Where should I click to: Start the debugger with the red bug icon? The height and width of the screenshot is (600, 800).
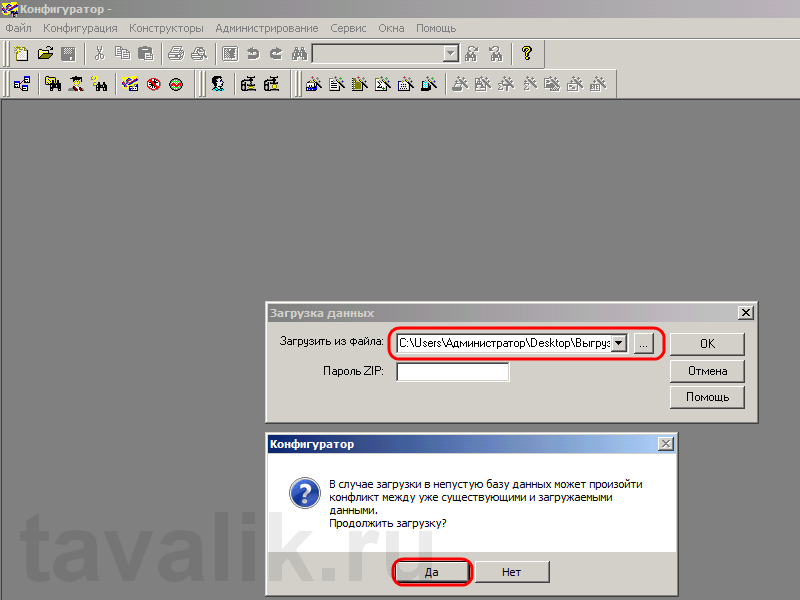[154, 84]
